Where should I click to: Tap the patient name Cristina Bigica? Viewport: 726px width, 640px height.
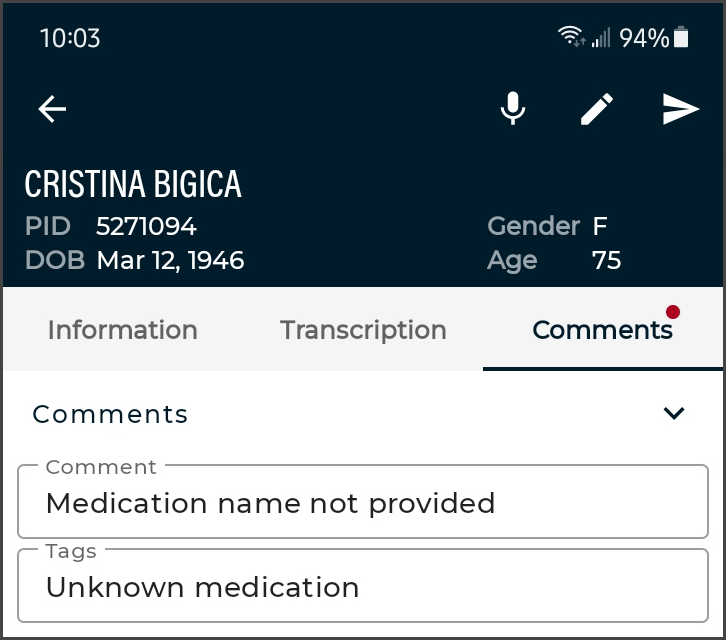pos(133,184)
